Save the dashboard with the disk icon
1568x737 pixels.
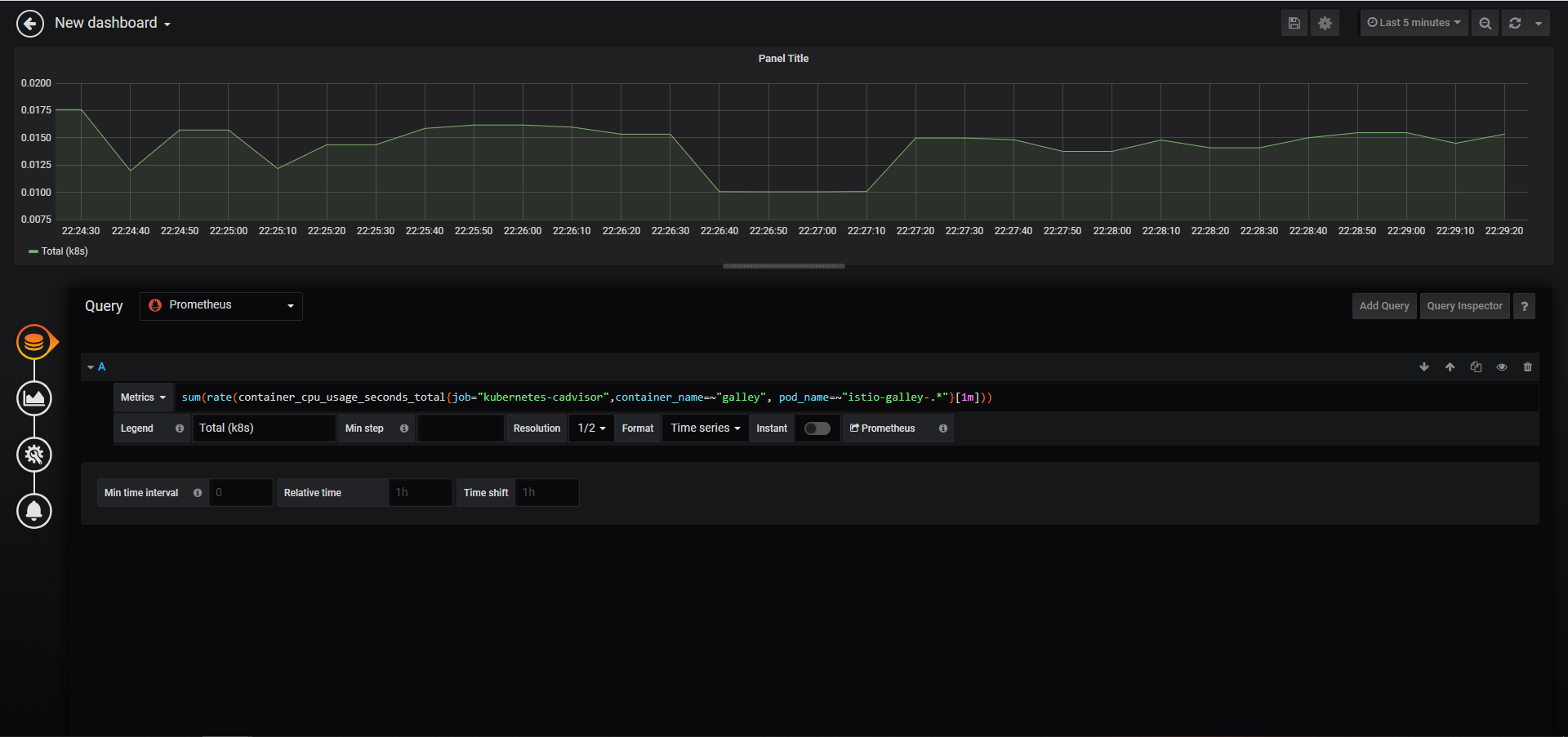(1294, 23)
